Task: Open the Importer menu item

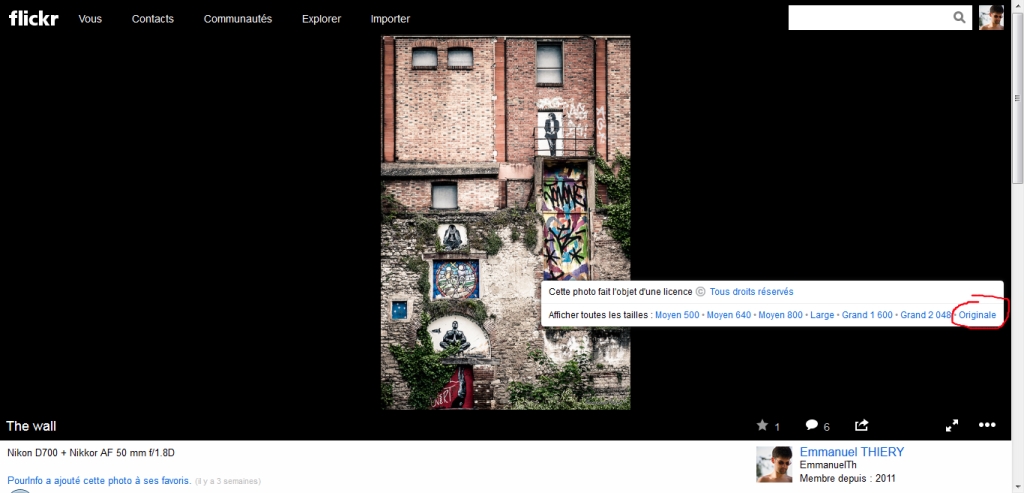Action: tap(391, 19)
